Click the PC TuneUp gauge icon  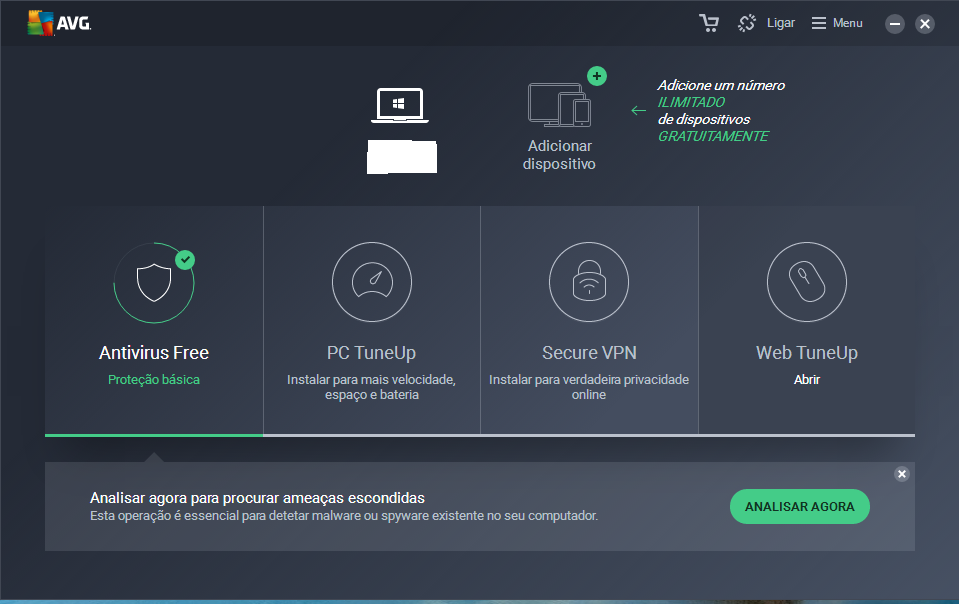372,282
